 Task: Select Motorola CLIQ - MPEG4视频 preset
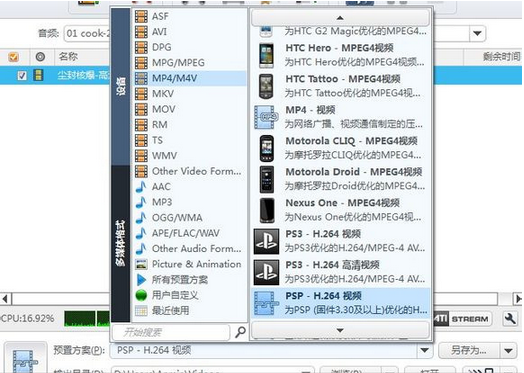pos(340,148)
